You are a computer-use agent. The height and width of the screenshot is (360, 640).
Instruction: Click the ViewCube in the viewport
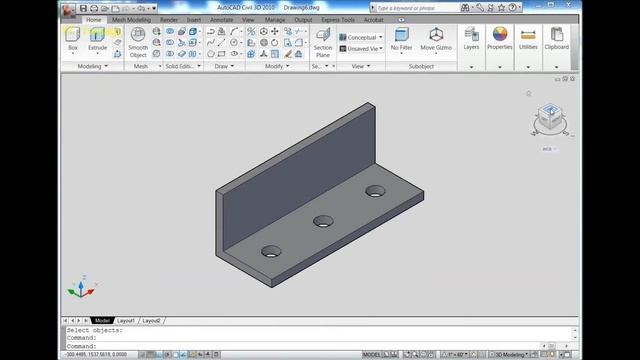click(x=550, y=117)
